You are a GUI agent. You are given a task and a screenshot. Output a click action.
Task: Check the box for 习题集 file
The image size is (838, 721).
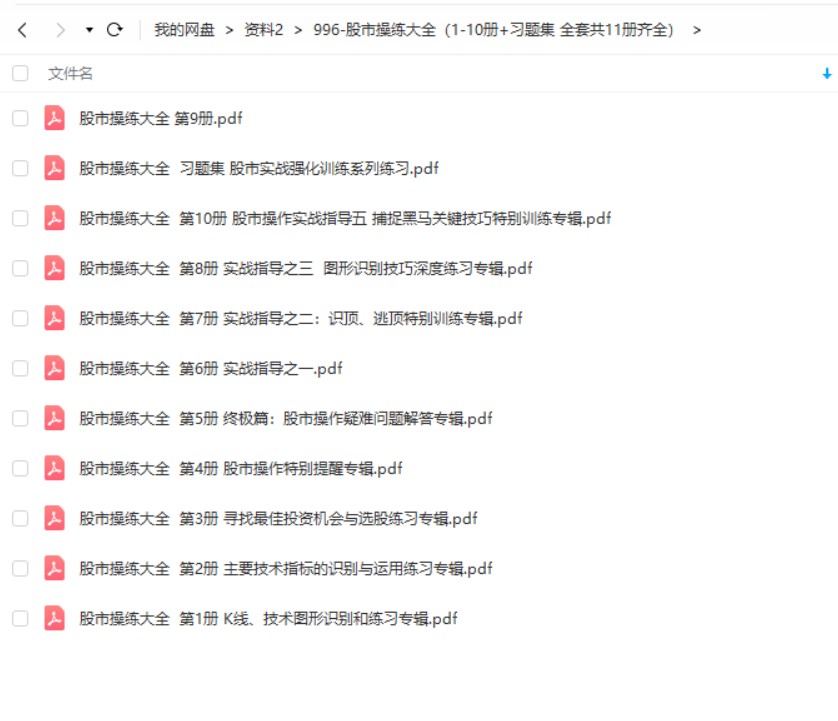coord(20,168)
